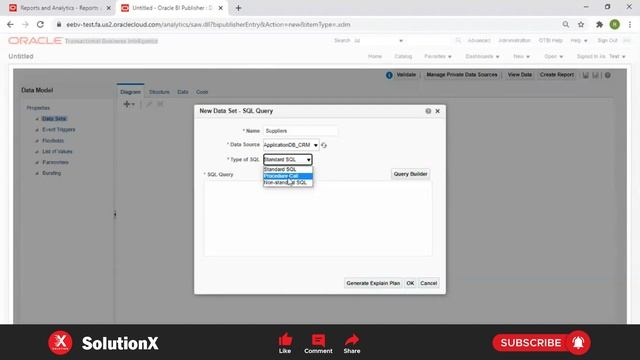
Task: Click the magnifier icon in the address bar
Action: (566, 24)
